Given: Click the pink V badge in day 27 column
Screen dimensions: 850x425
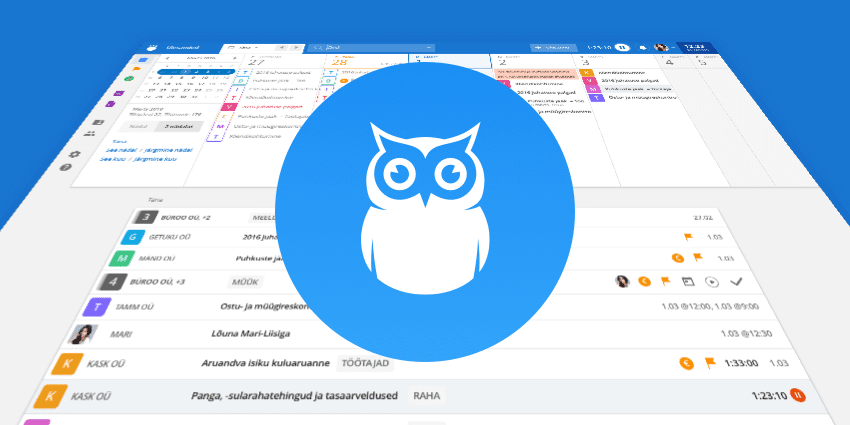Looking at the screenshot, I should point(229,106).
